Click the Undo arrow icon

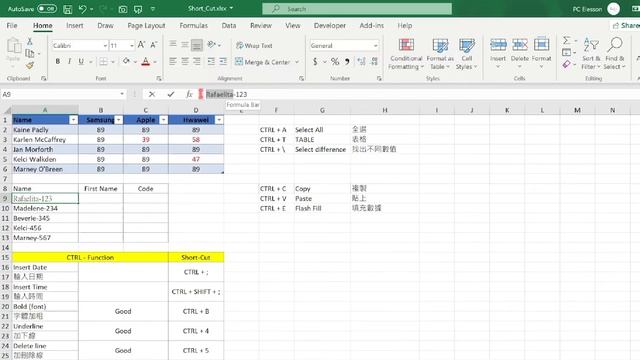82,9
